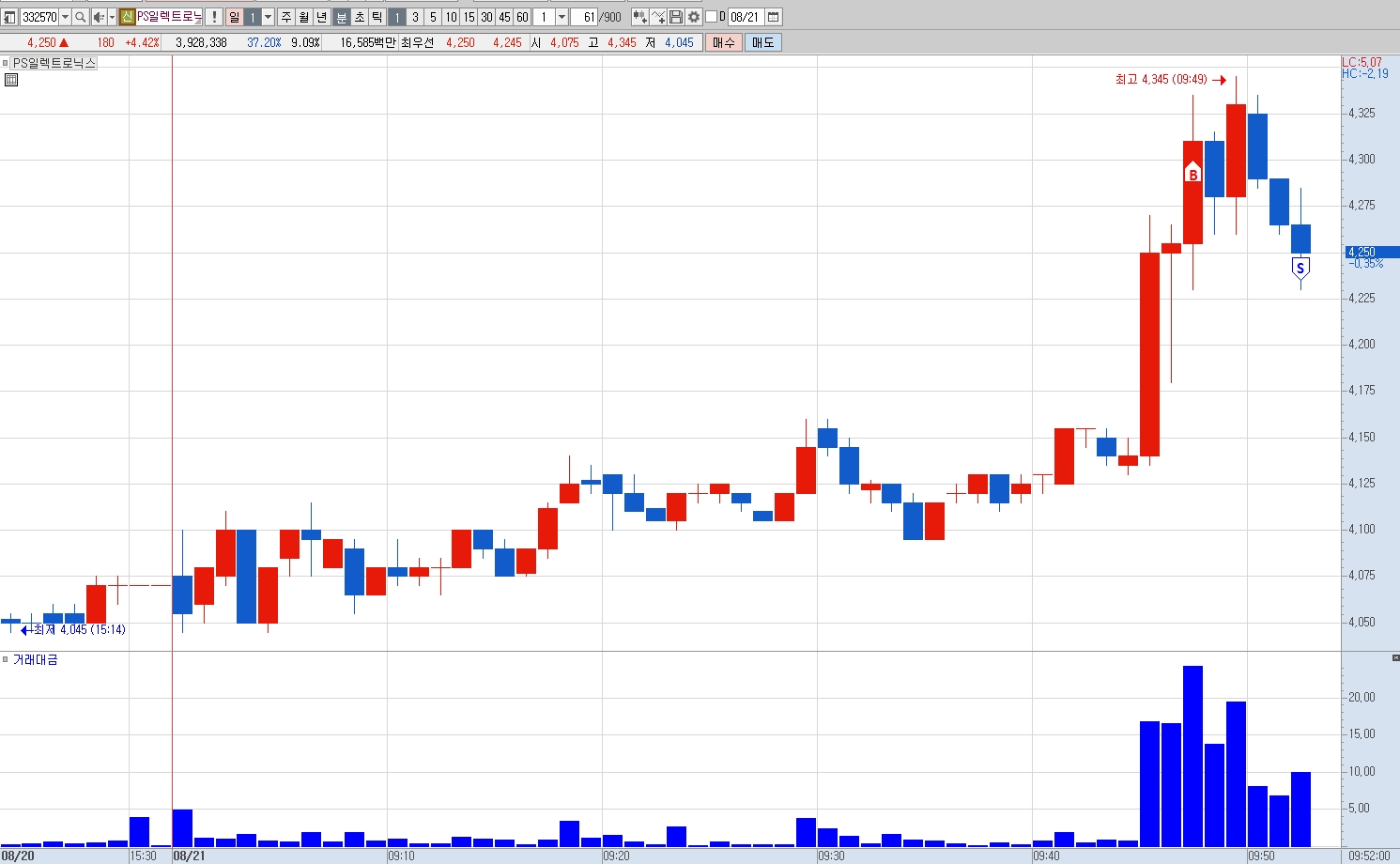
Task: Click the stock search magnifier icon
Action: (x=81, y=17)
